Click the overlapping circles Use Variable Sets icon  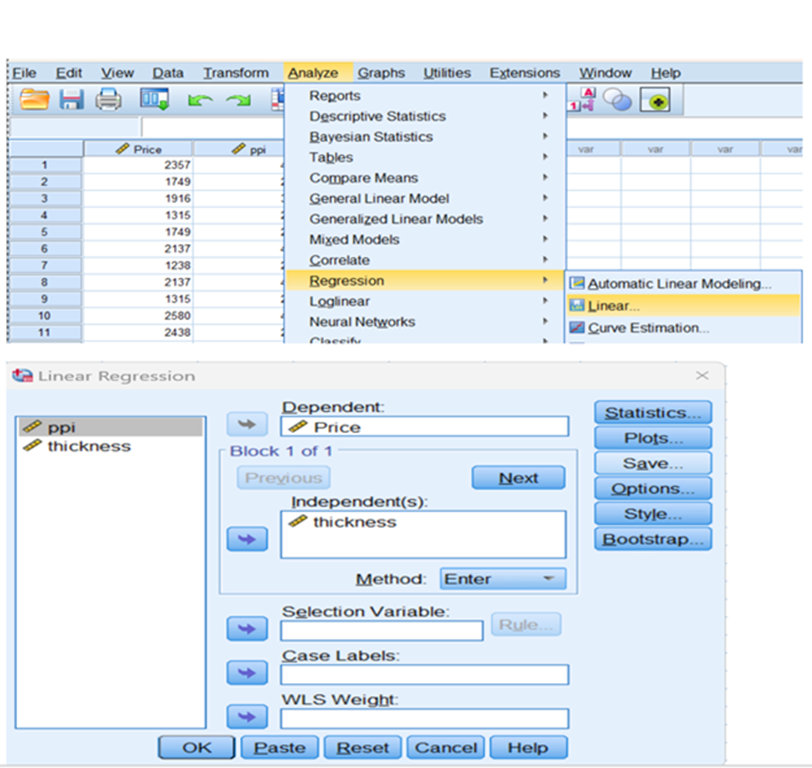(617, 99)
